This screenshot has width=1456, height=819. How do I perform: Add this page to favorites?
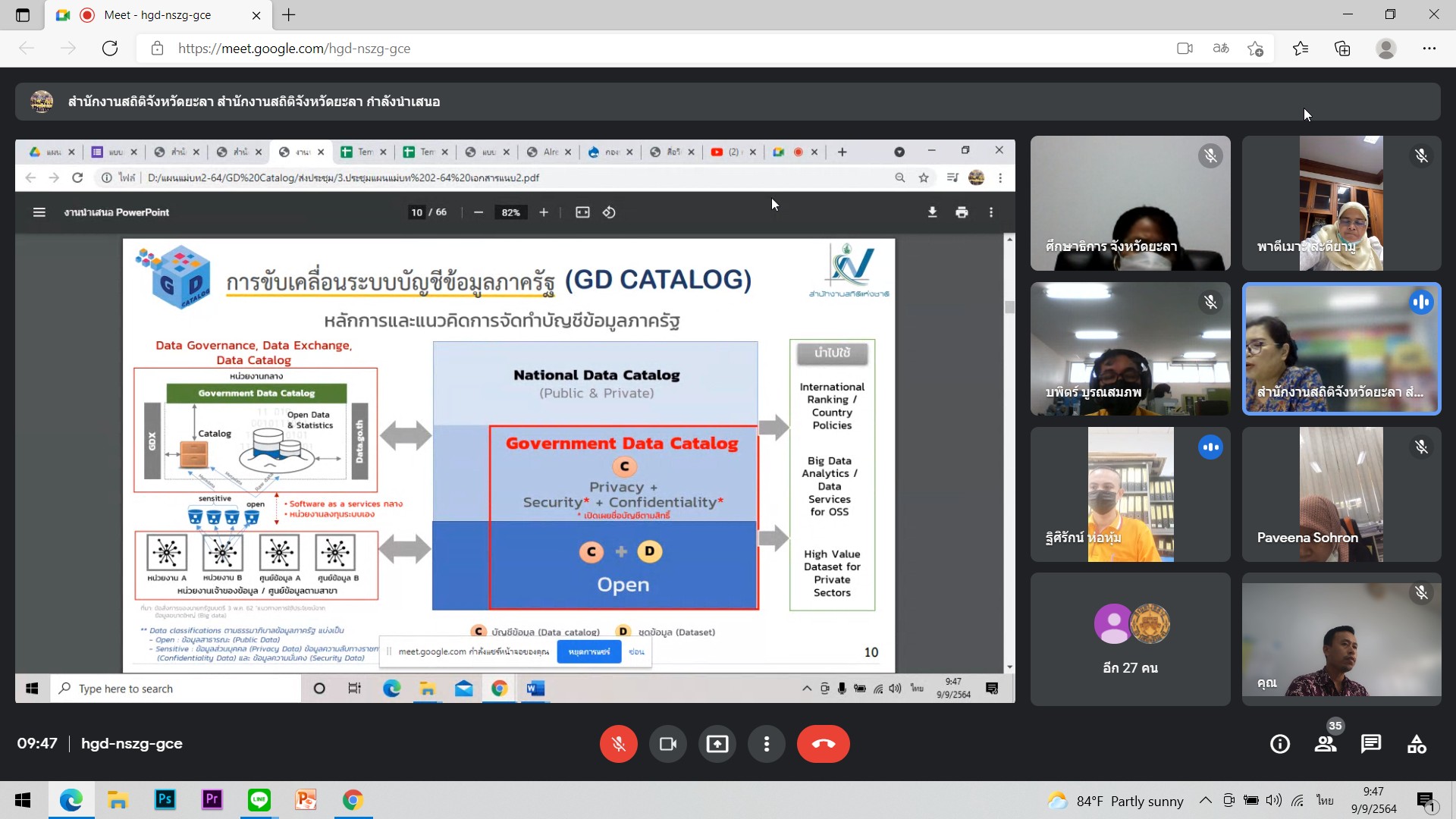tap(1256, 49)
